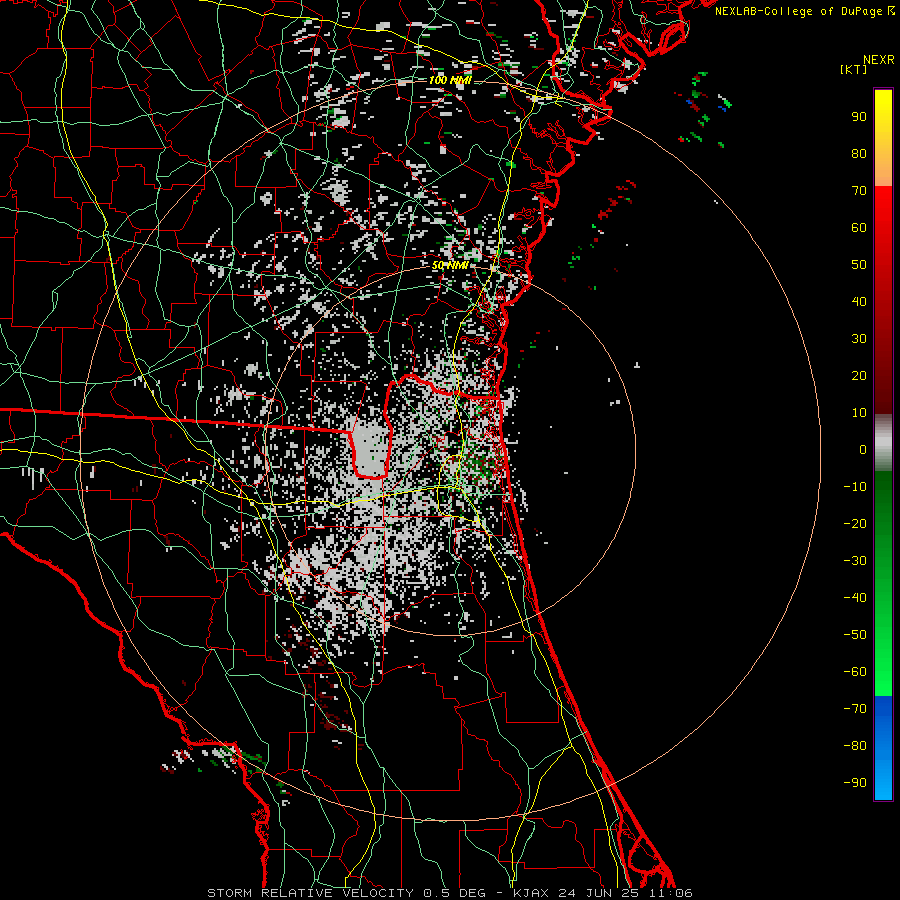Screen dimensions: 900x900
Task: Click the positive 40 value on scale
Action: point(859,301)
